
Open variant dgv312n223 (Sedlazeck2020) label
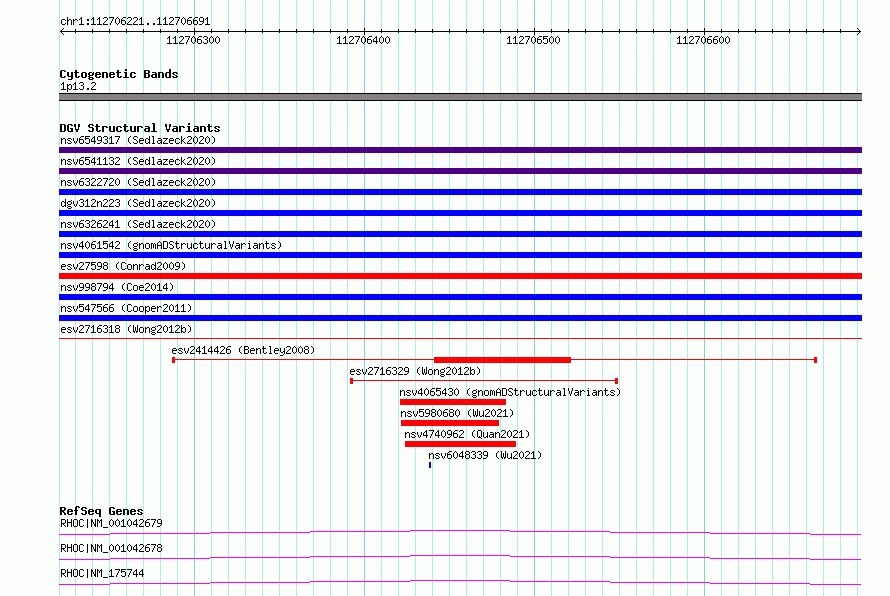[x=138, y=203]
